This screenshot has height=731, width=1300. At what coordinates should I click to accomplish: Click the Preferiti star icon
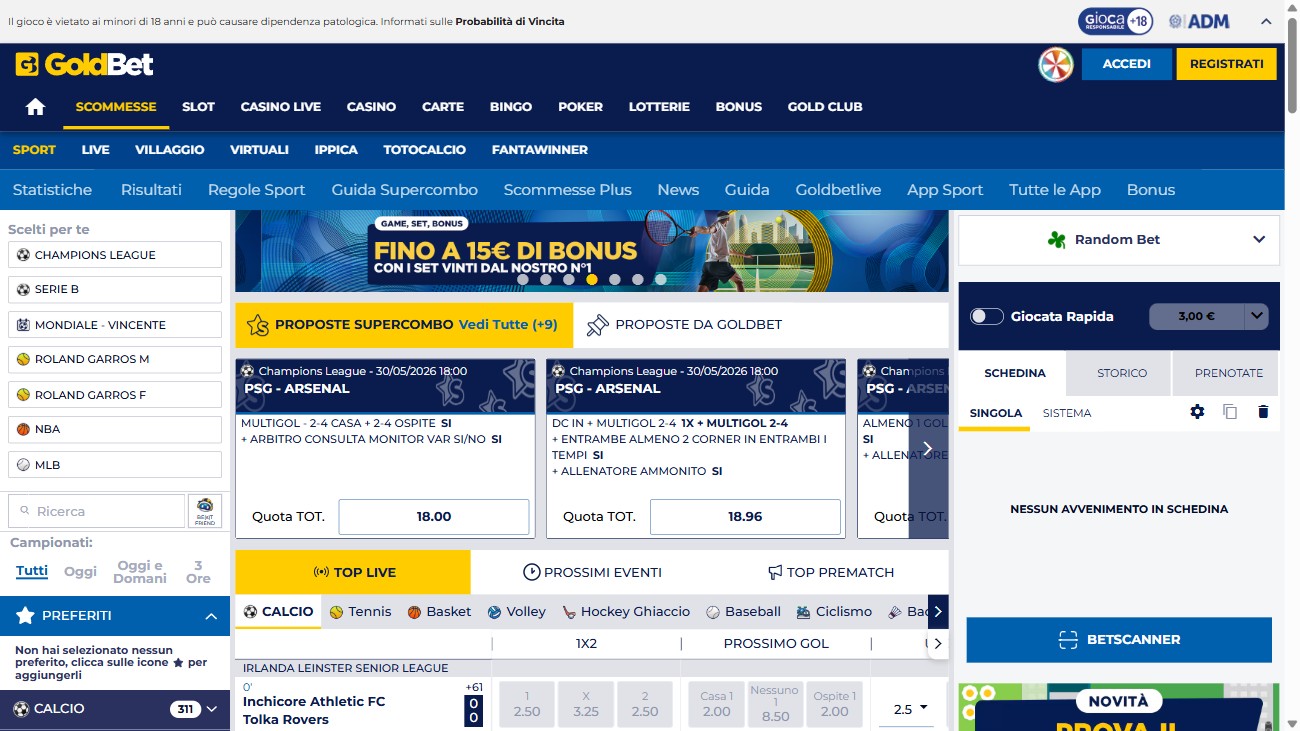point(25,616)
